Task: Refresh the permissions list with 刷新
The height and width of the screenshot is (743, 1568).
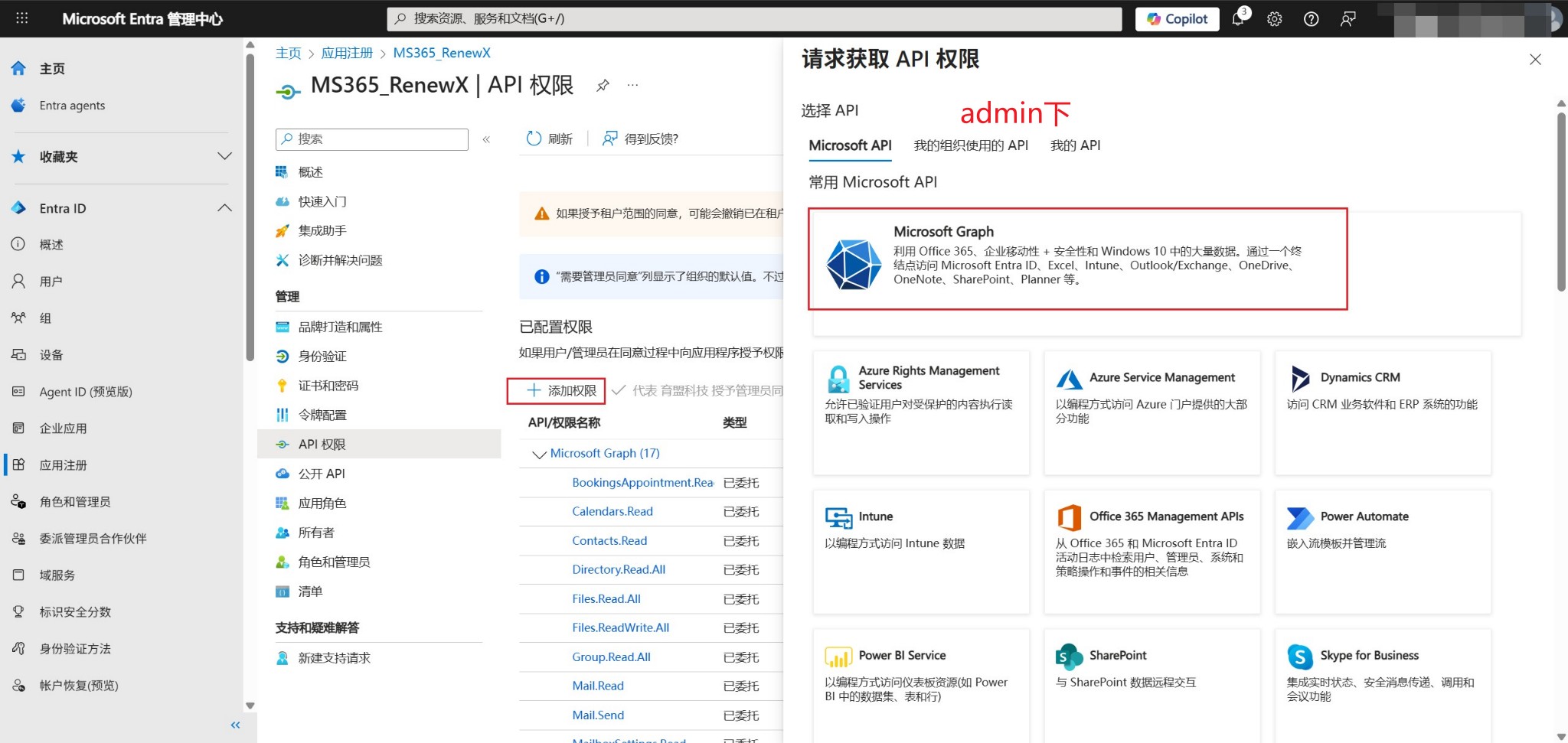Action: (x=550, y=138)
